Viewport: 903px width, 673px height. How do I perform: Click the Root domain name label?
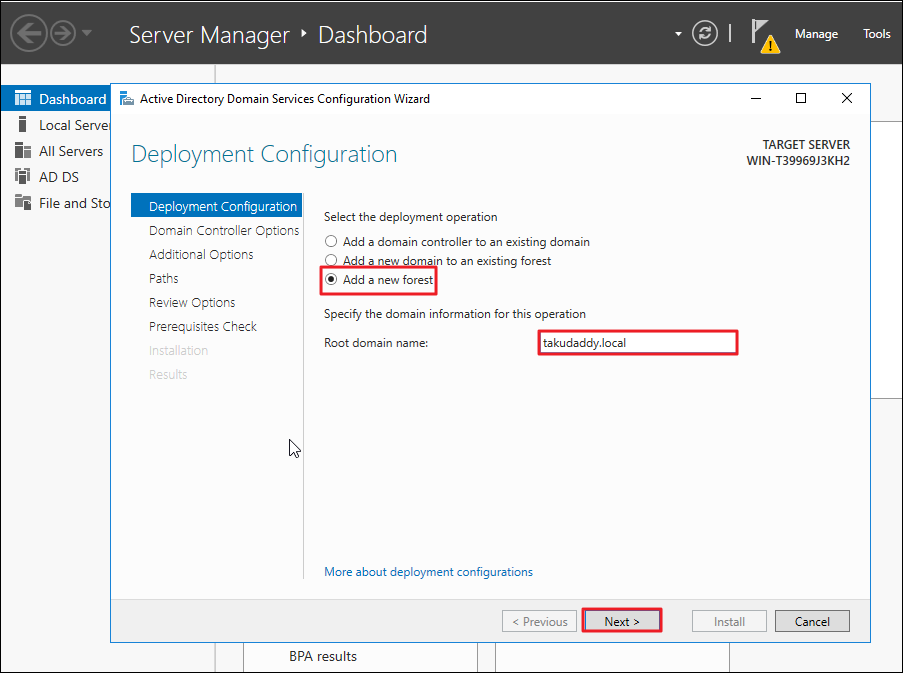coord(376,343)
